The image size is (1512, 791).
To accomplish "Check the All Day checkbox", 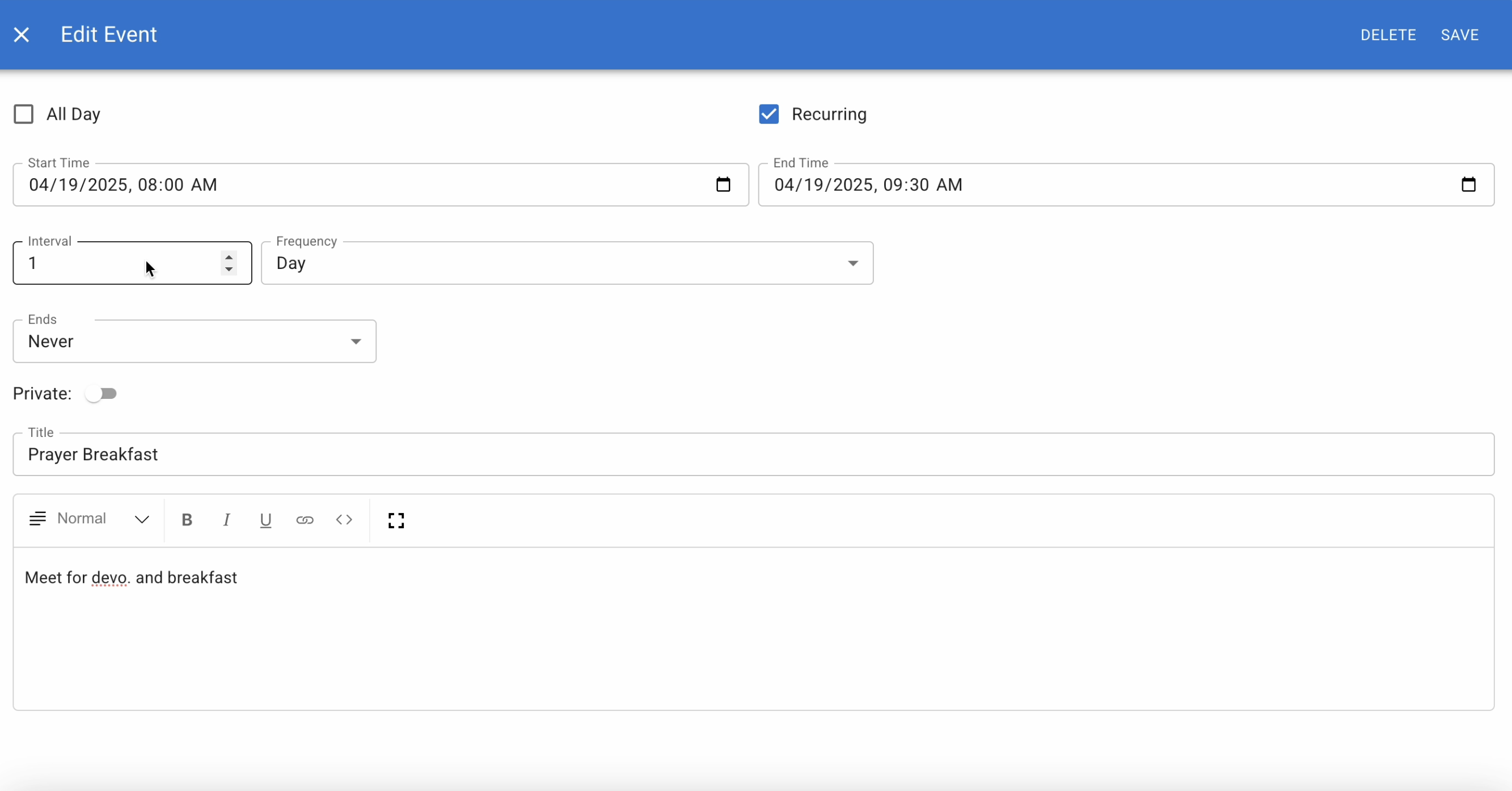I will [x=23, y=114].
